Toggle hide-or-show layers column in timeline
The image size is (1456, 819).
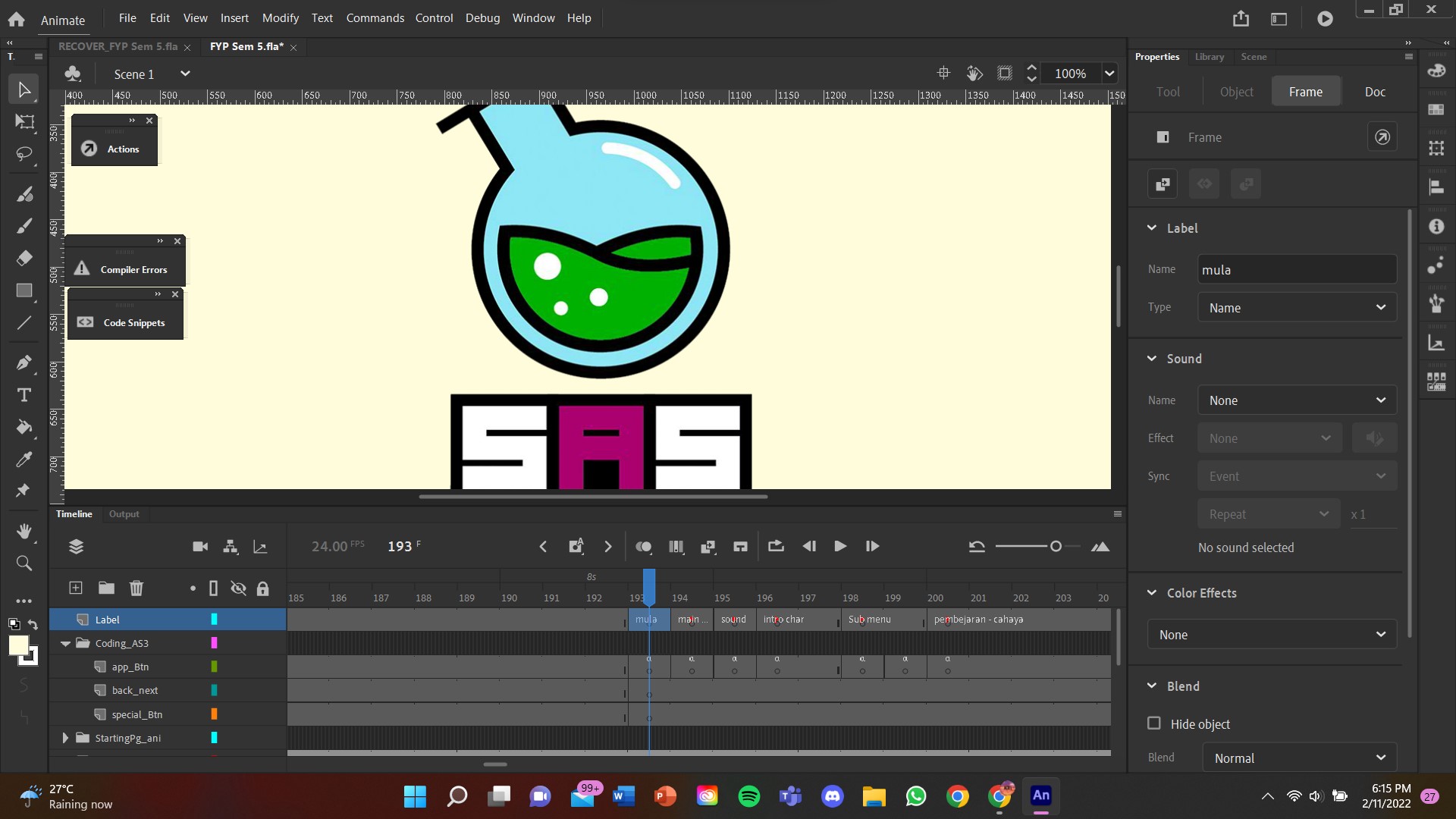click(x=239, y=588)
